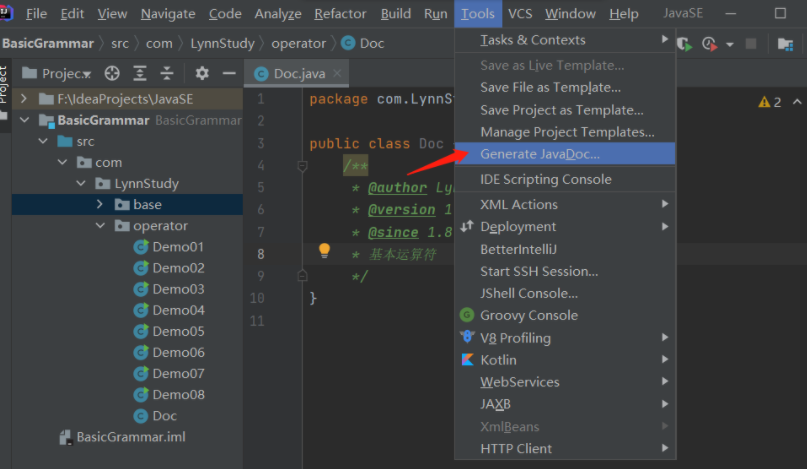
Task: Choose JShell Console...
Action: tap(565, 293)
